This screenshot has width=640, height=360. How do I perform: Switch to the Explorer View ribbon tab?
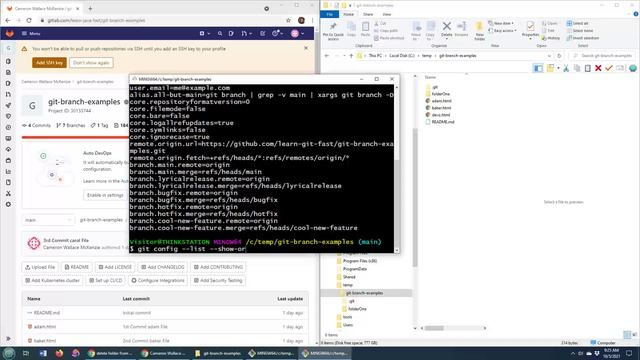(x=387, y=14)
